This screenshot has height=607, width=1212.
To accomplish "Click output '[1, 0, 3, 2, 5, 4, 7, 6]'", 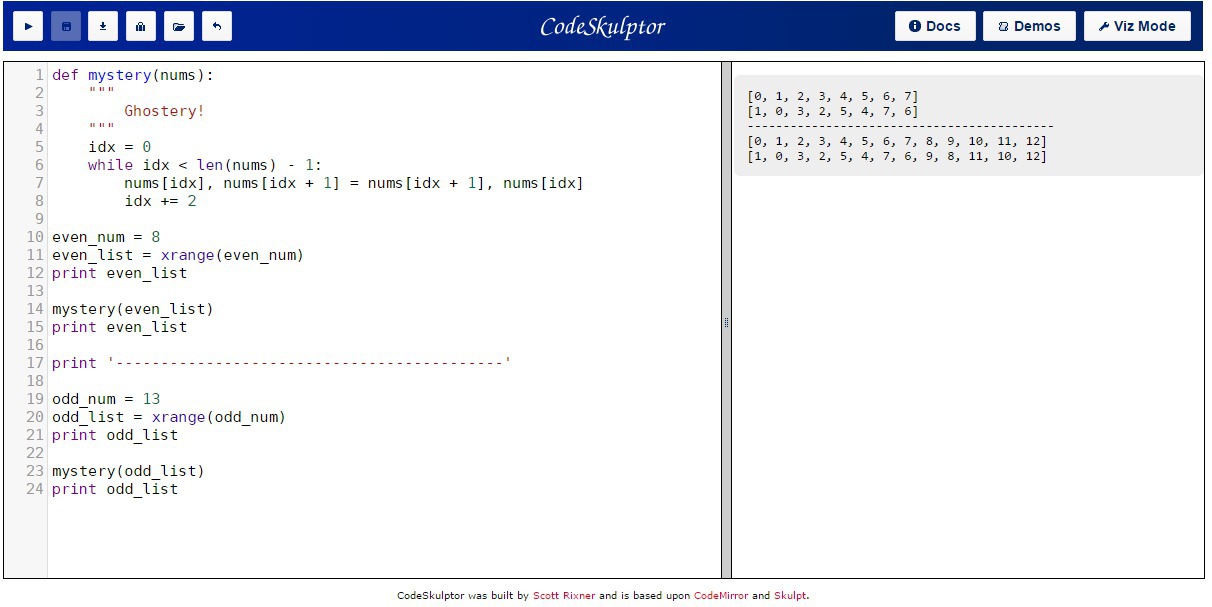I will click(x=833, y=111).
